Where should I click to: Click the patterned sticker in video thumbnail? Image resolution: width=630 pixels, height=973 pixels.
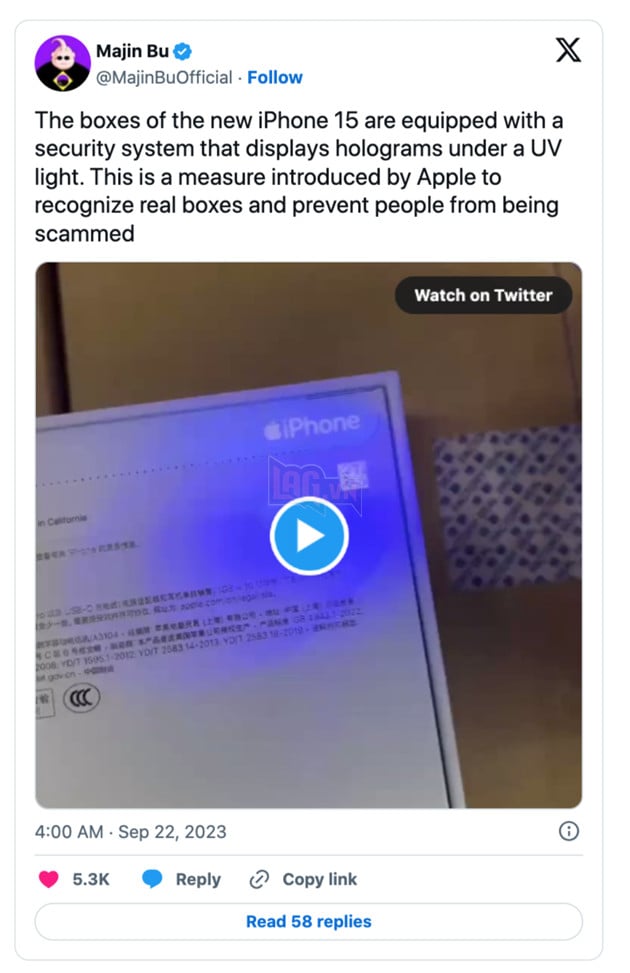[508, 506]
